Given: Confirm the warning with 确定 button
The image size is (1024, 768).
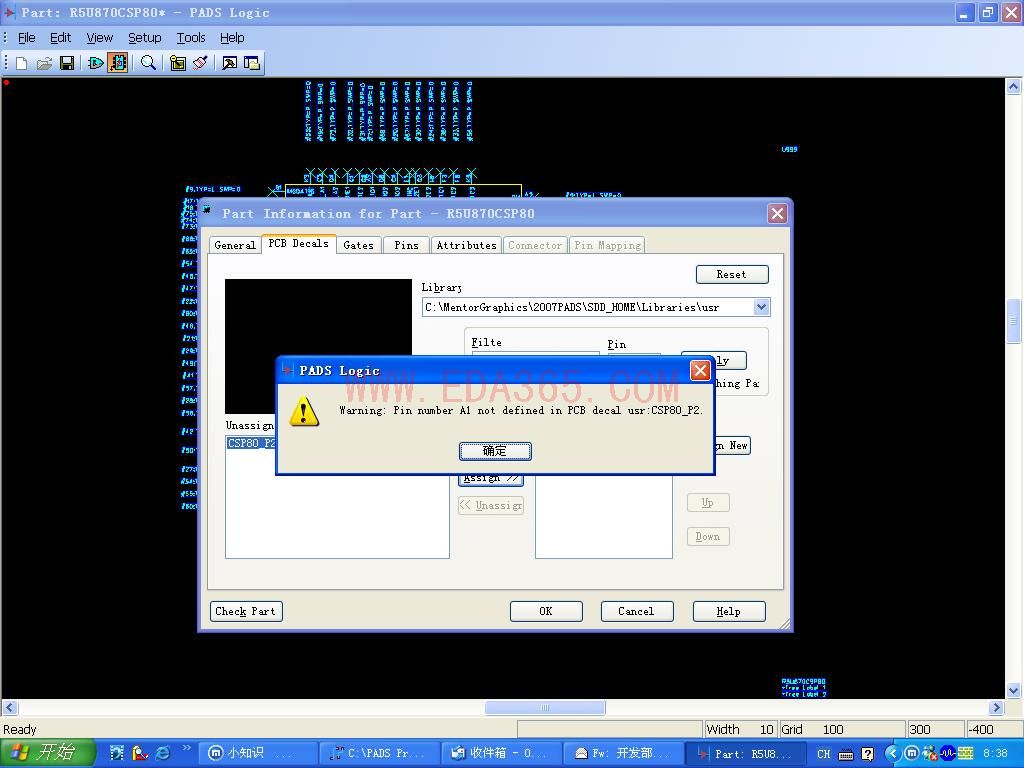Looking at the screenshot, I should [495, 451].
